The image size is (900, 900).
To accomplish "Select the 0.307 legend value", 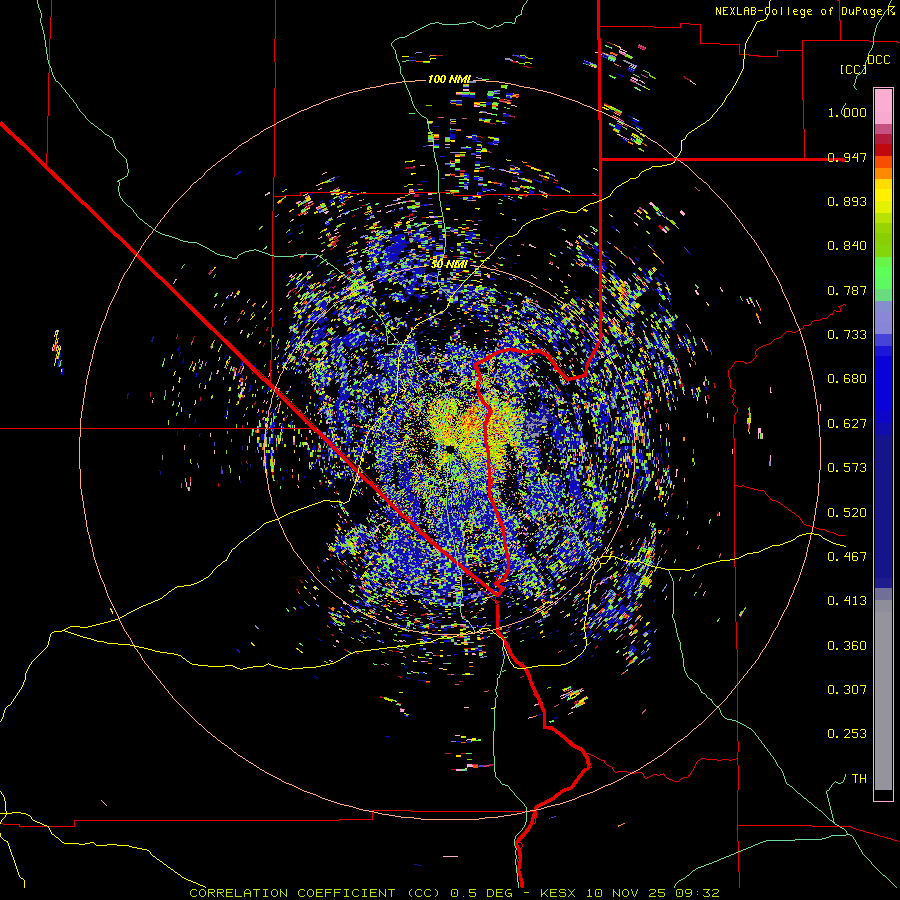I will coord(847,690).
